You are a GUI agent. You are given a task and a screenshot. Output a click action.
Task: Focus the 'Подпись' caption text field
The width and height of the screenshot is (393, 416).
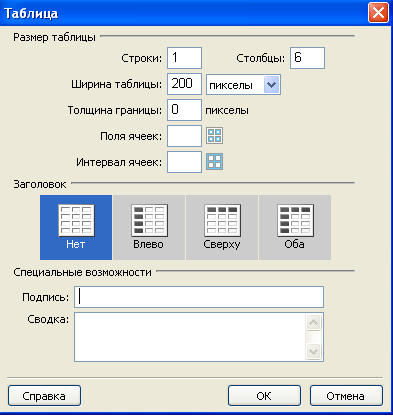[199, 297]
